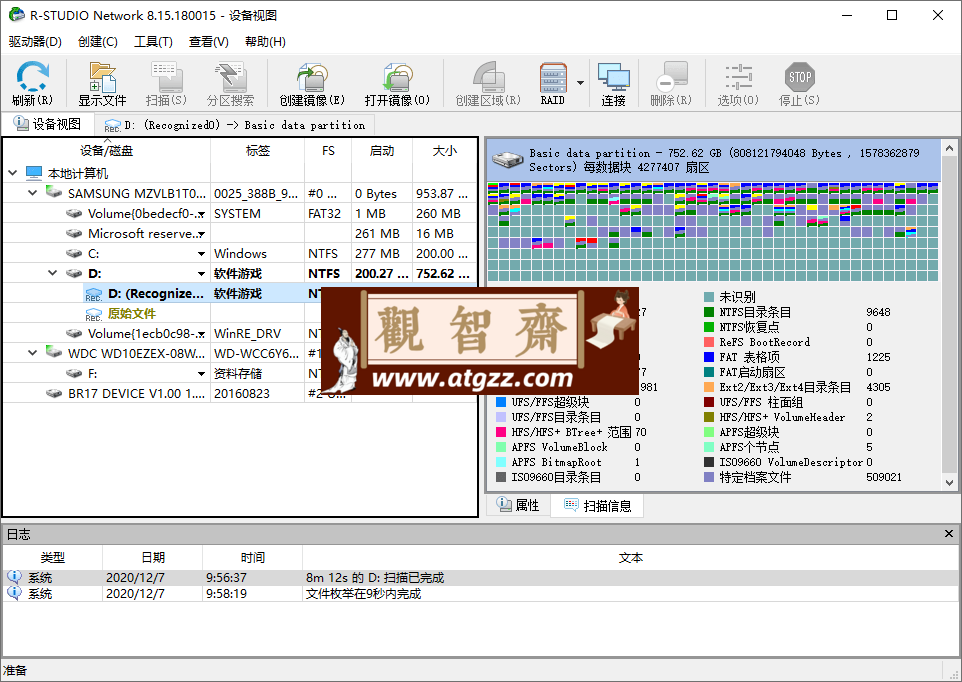Click the Open Image (打开镜像) icon
962x682 pixels.
click(397, 83)
